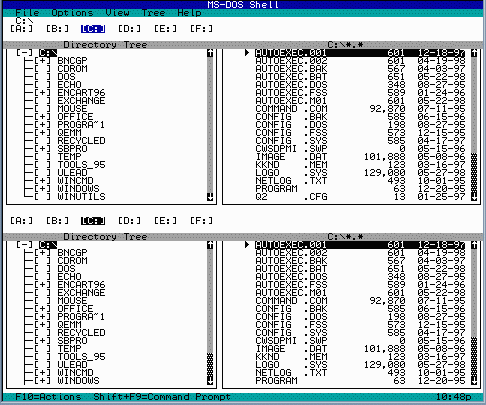Click the slider thumb of lower tree scrollbar
Screen dimensions: 486x405
click(x=210, y=365)
